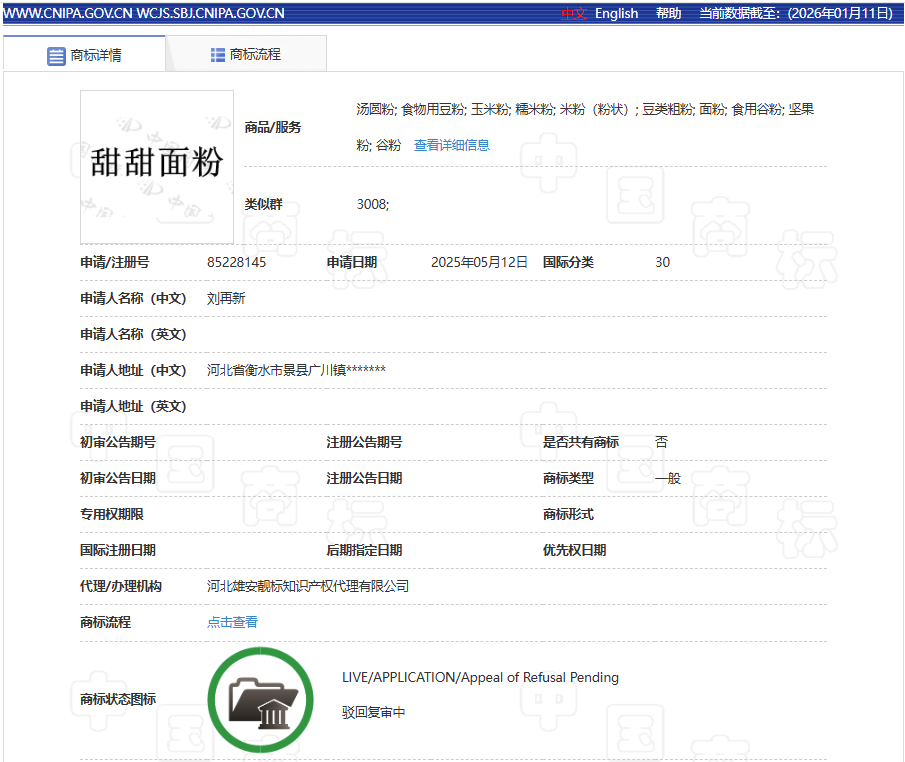Click 点击查看 next to 商标流程

tap(232, 622)
